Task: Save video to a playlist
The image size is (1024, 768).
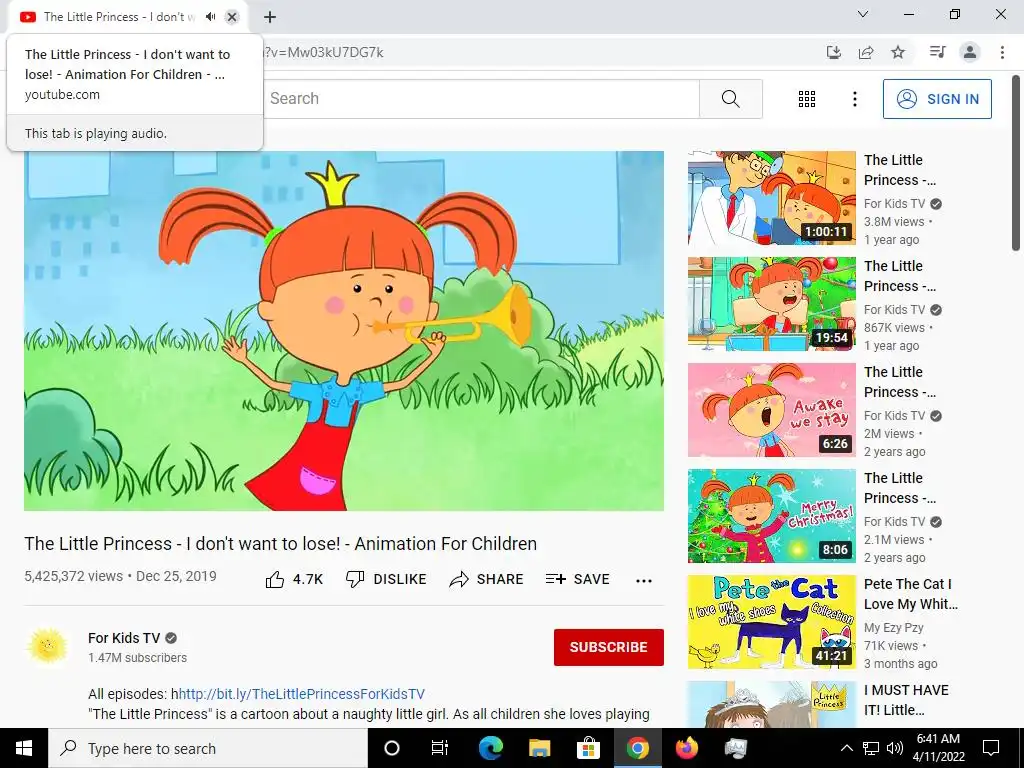Action: (578, 579)
